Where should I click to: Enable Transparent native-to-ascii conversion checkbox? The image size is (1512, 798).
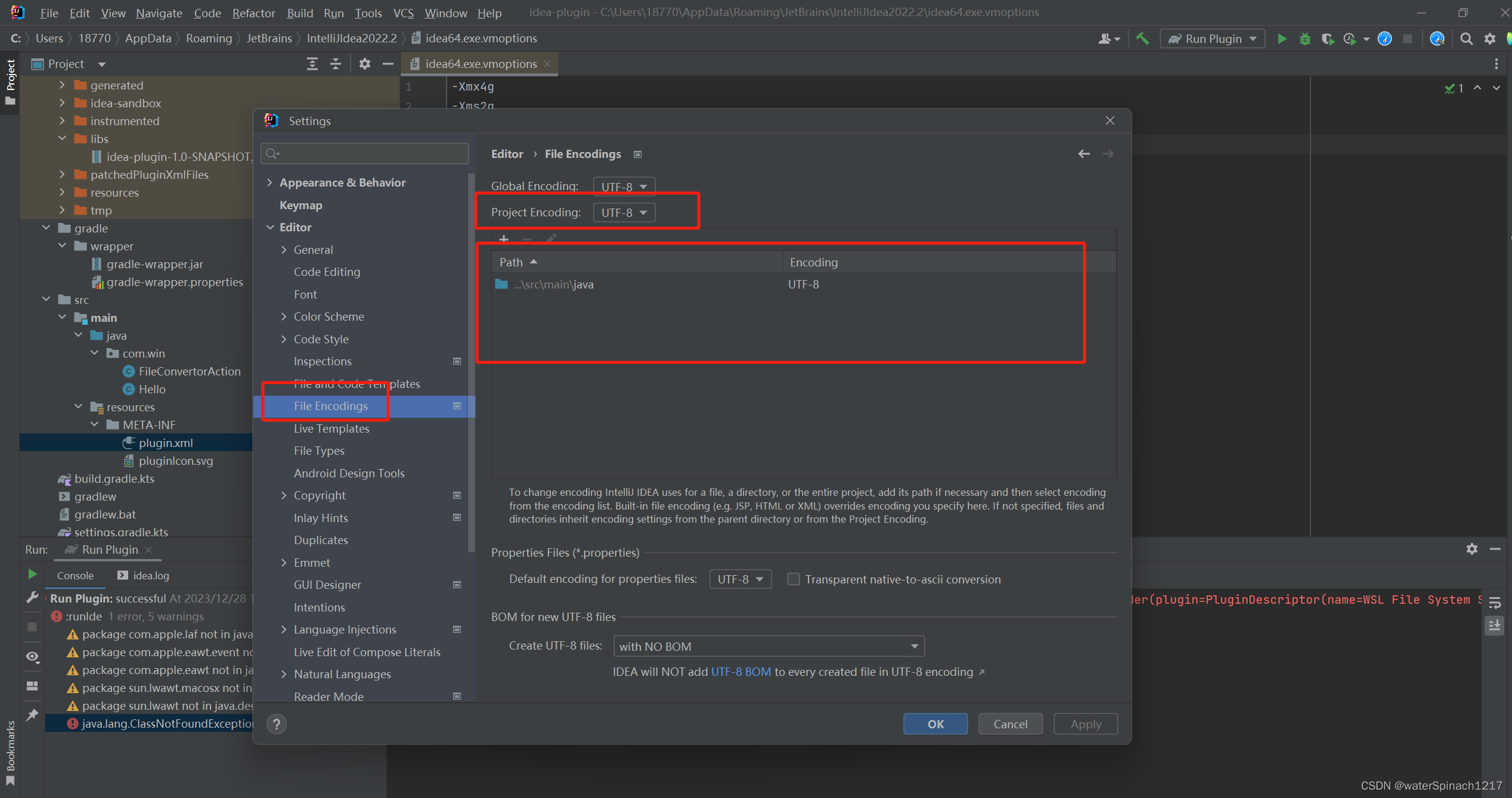[x=793, y=579]
